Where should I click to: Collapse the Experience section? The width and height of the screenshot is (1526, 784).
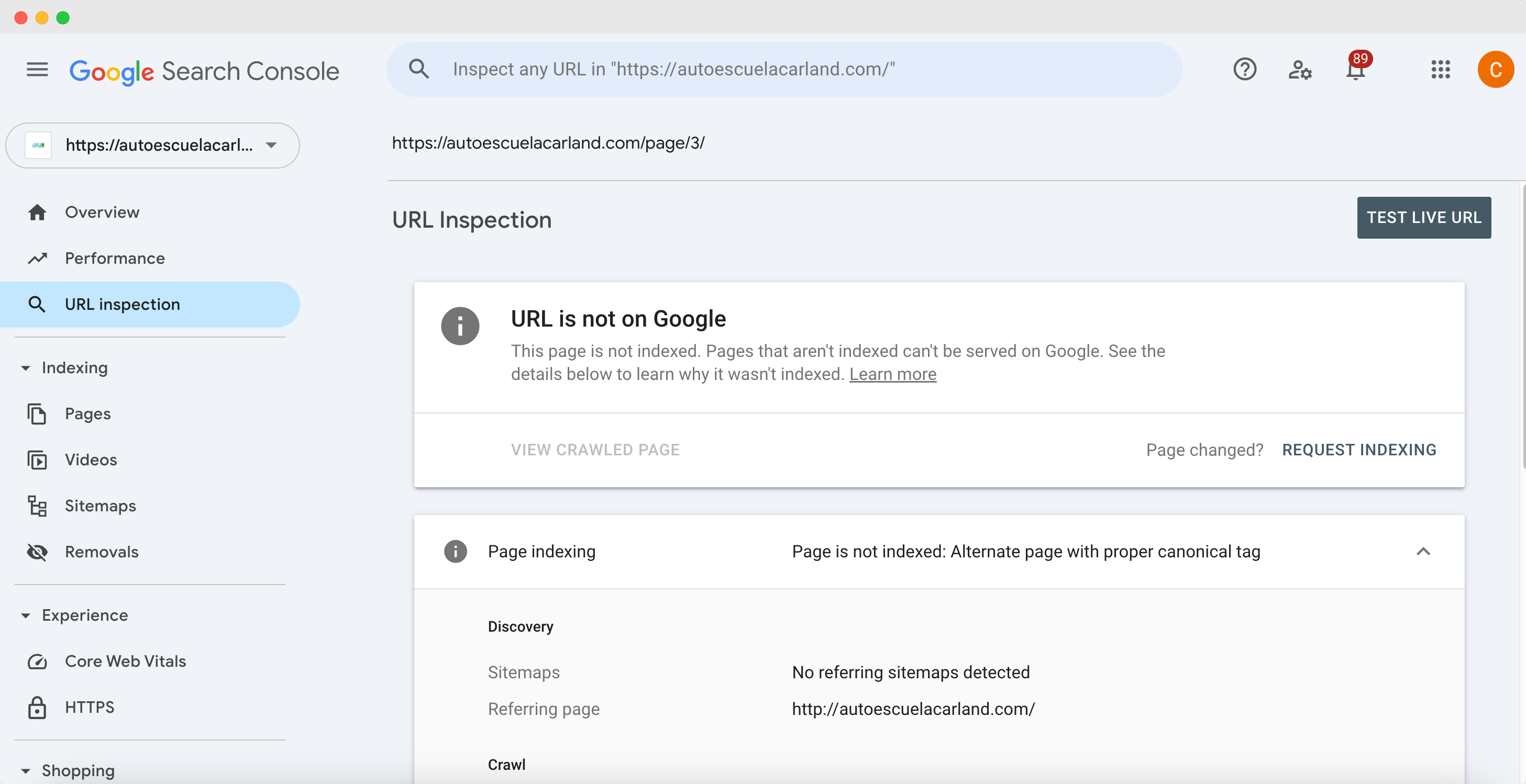26,616
